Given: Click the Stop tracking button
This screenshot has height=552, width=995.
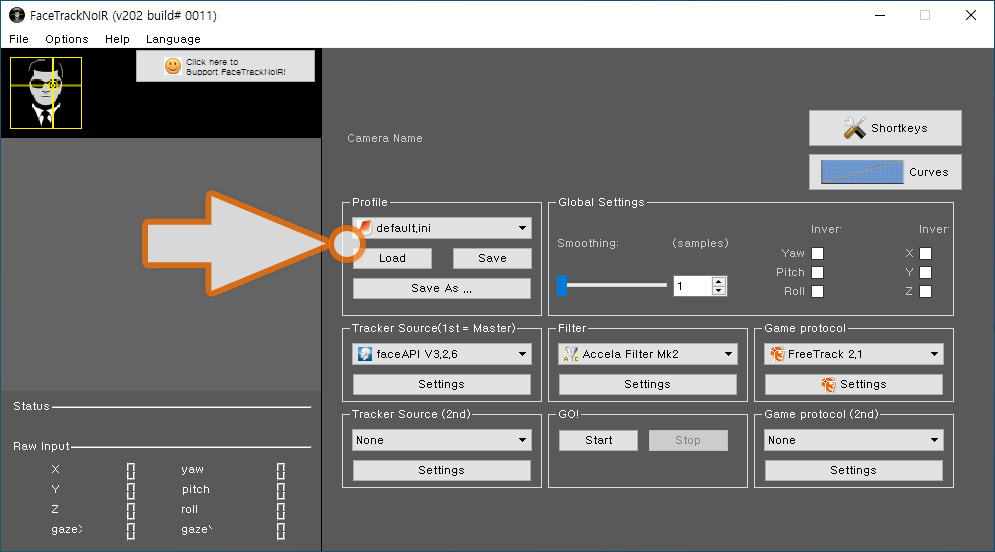Looking at the screenshot, I should (689, 440).
